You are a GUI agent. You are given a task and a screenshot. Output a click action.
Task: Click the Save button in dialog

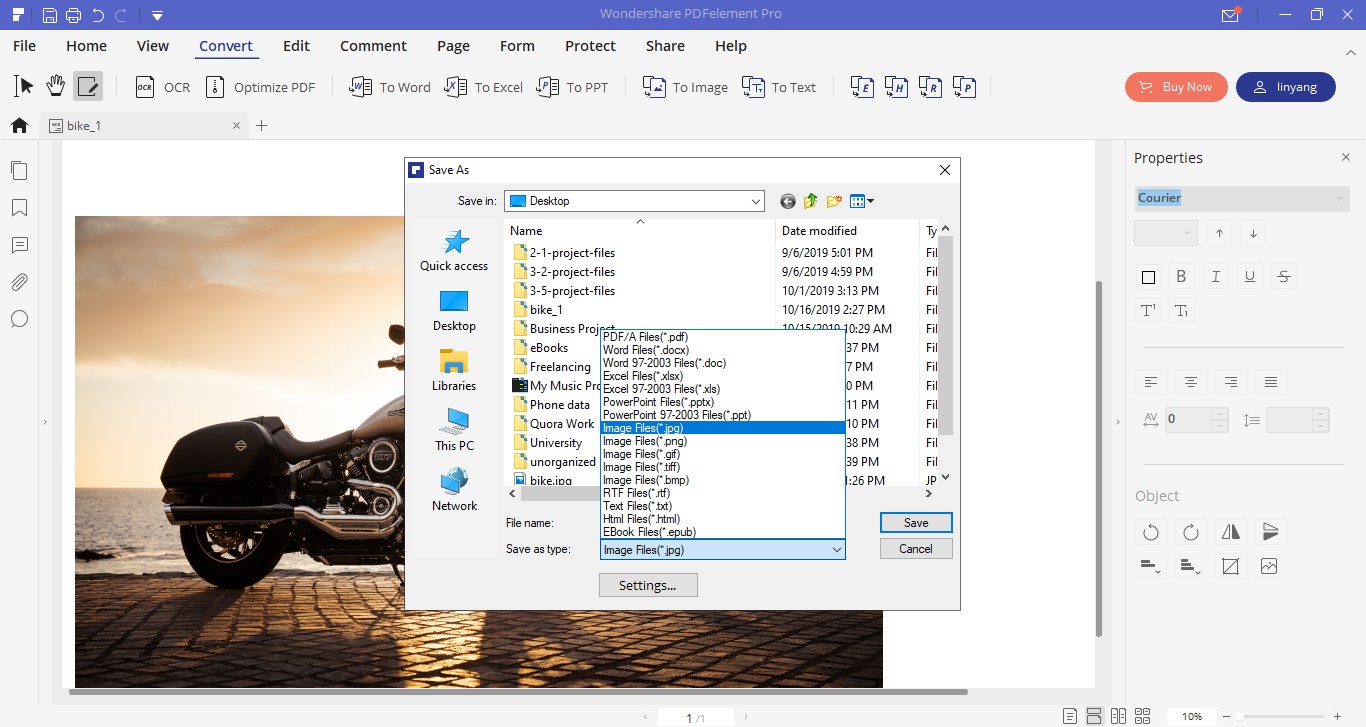916,522
